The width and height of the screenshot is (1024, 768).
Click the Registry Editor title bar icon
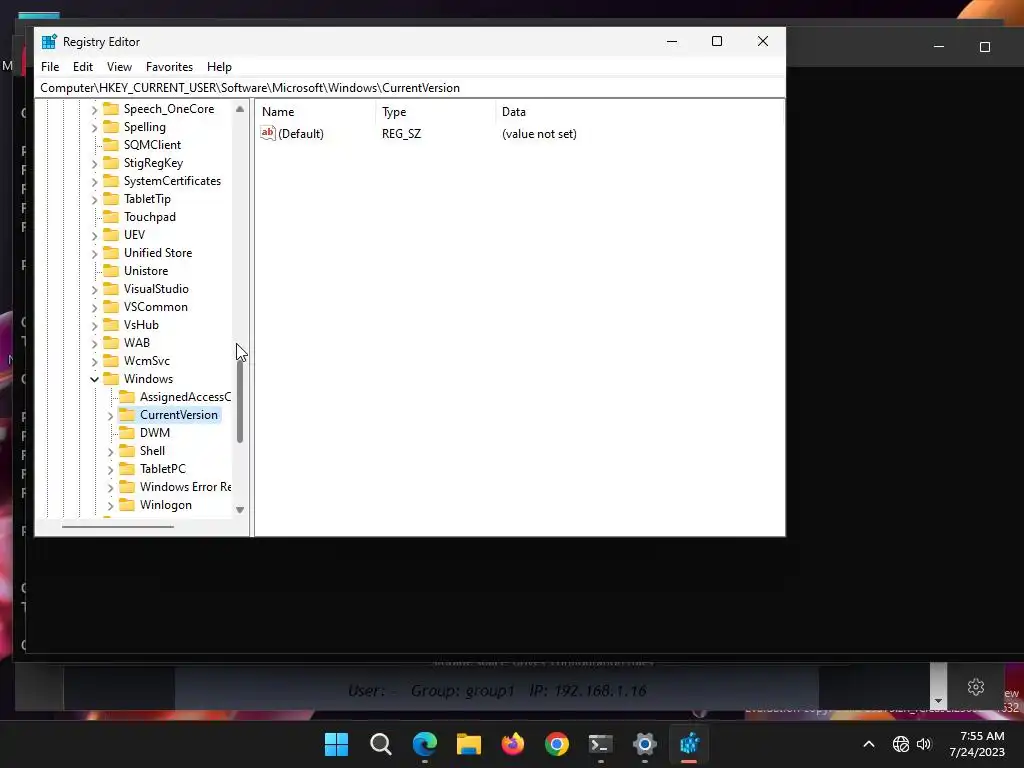pos(49,42)
